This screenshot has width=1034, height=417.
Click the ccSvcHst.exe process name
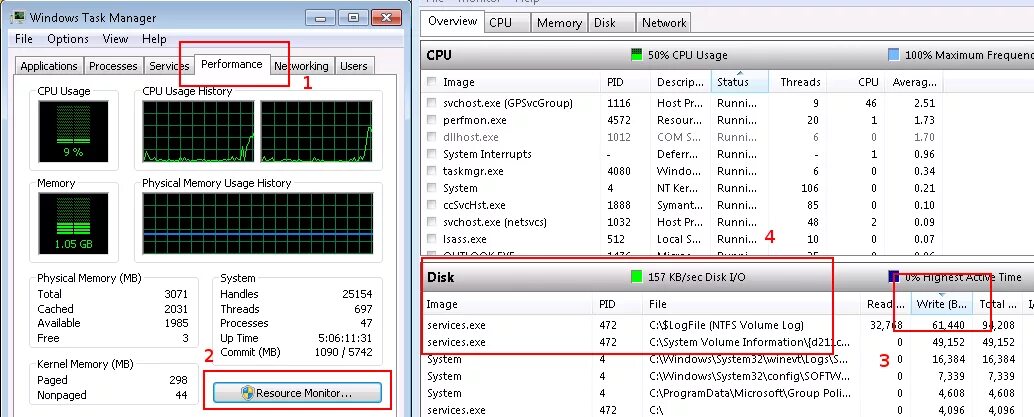[474, 205]
